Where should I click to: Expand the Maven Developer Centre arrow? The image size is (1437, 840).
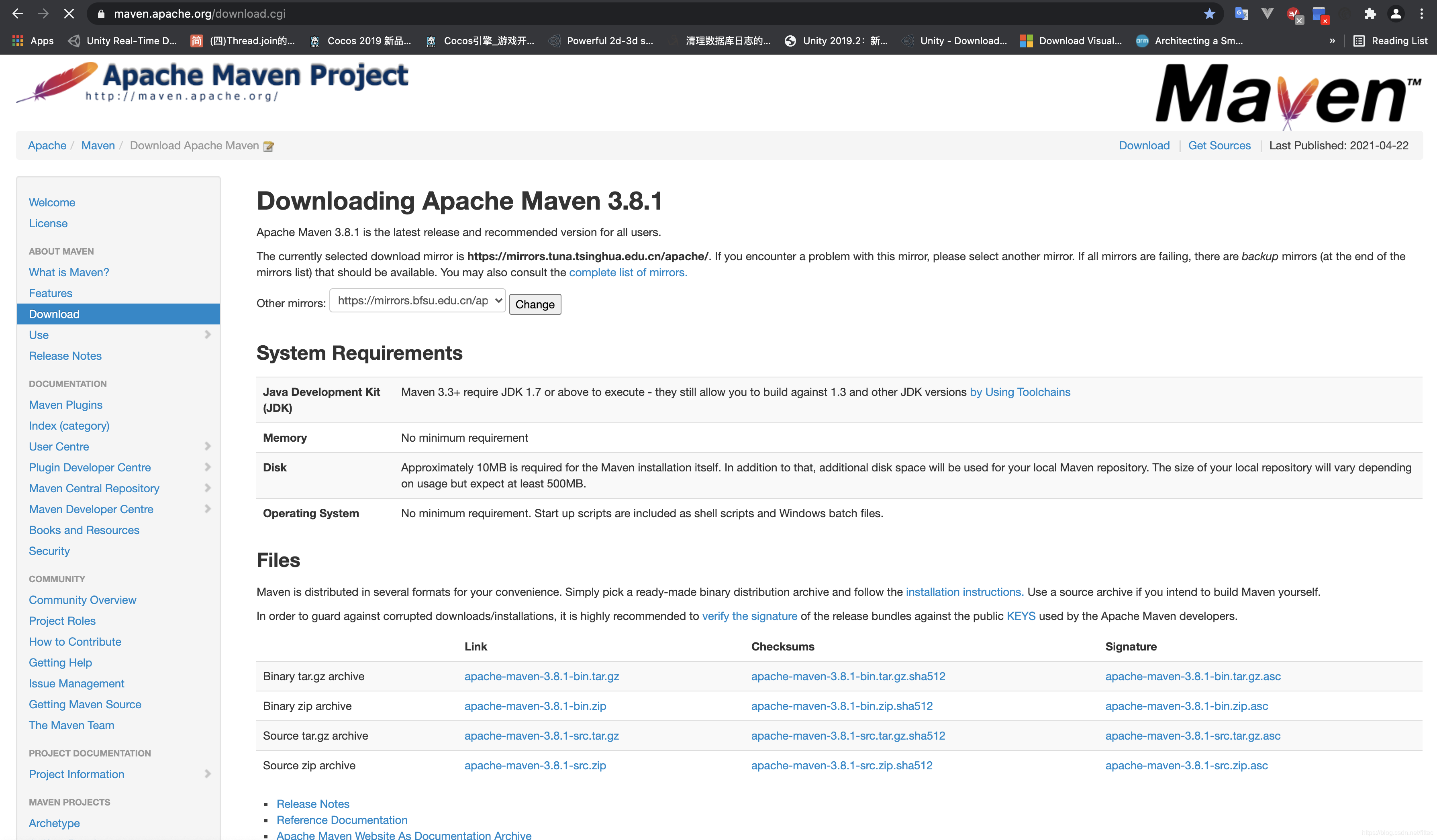(x=208, y=509)
